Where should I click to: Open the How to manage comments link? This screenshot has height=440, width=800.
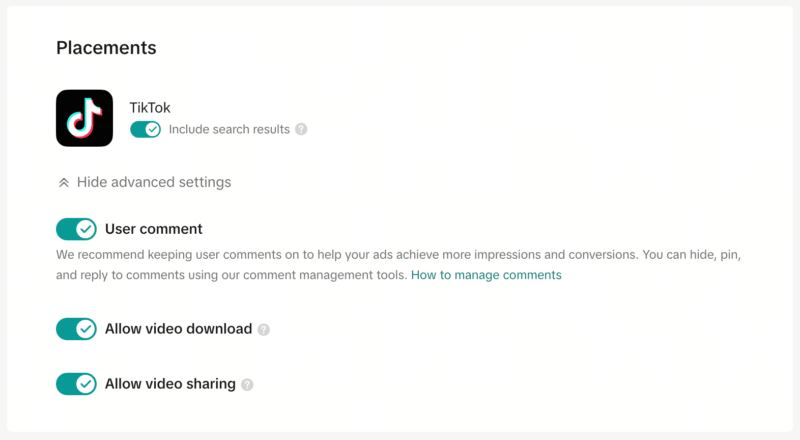[486, 275]
